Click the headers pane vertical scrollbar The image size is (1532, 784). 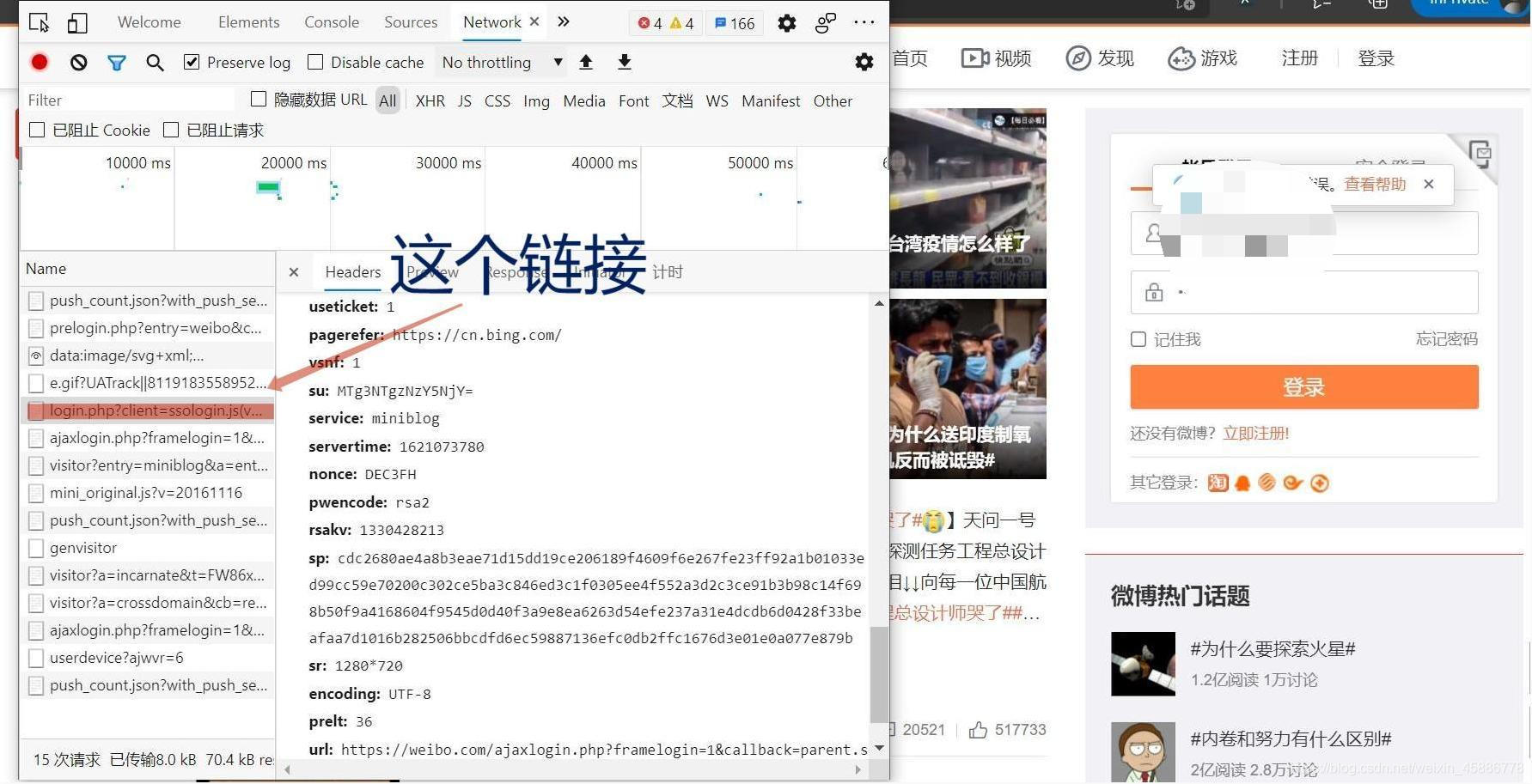pyautogui.click(x=879, y=674)
